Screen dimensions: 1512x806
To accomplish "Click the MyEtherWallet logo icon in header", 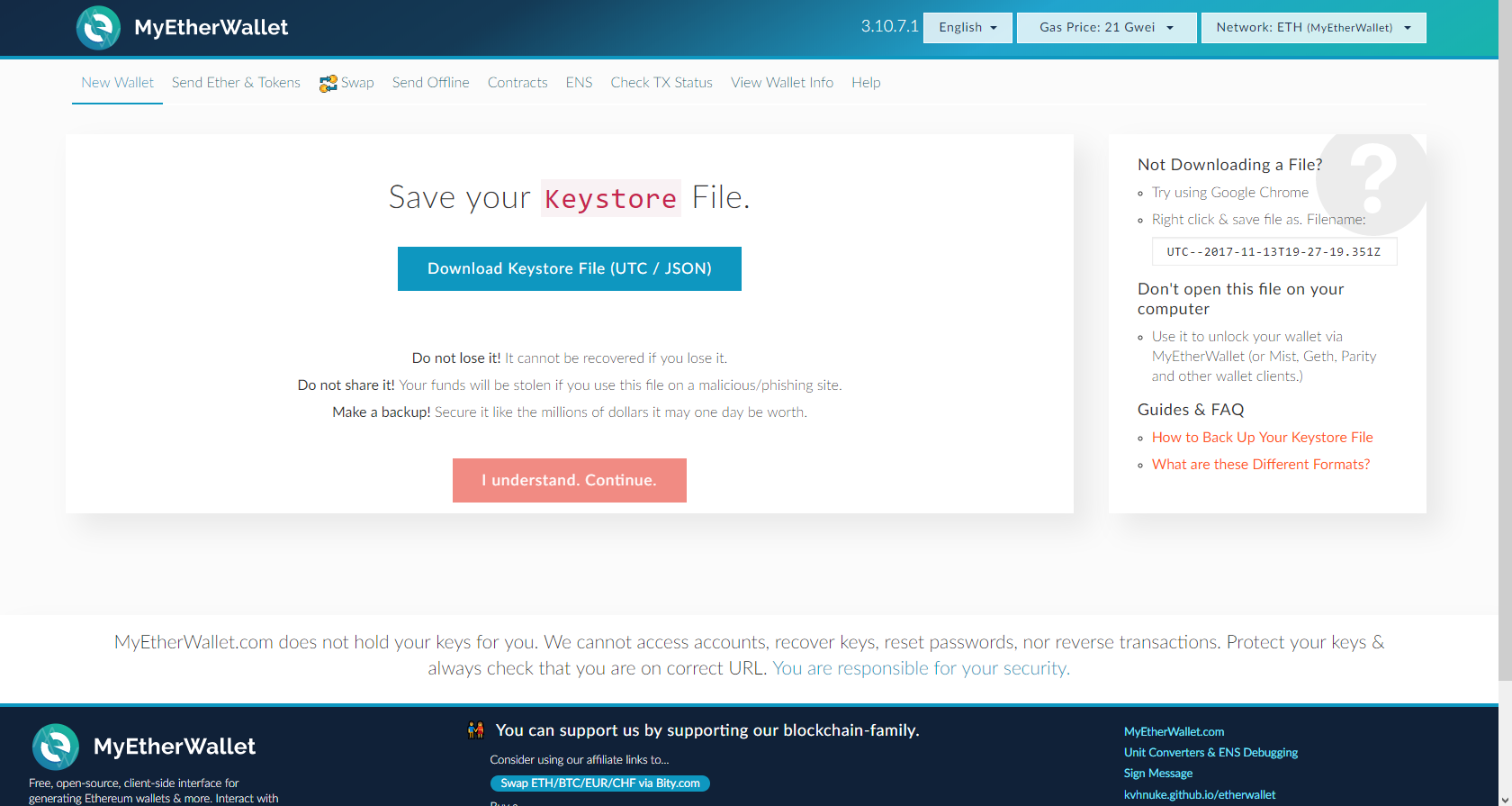I will point(98,28).
